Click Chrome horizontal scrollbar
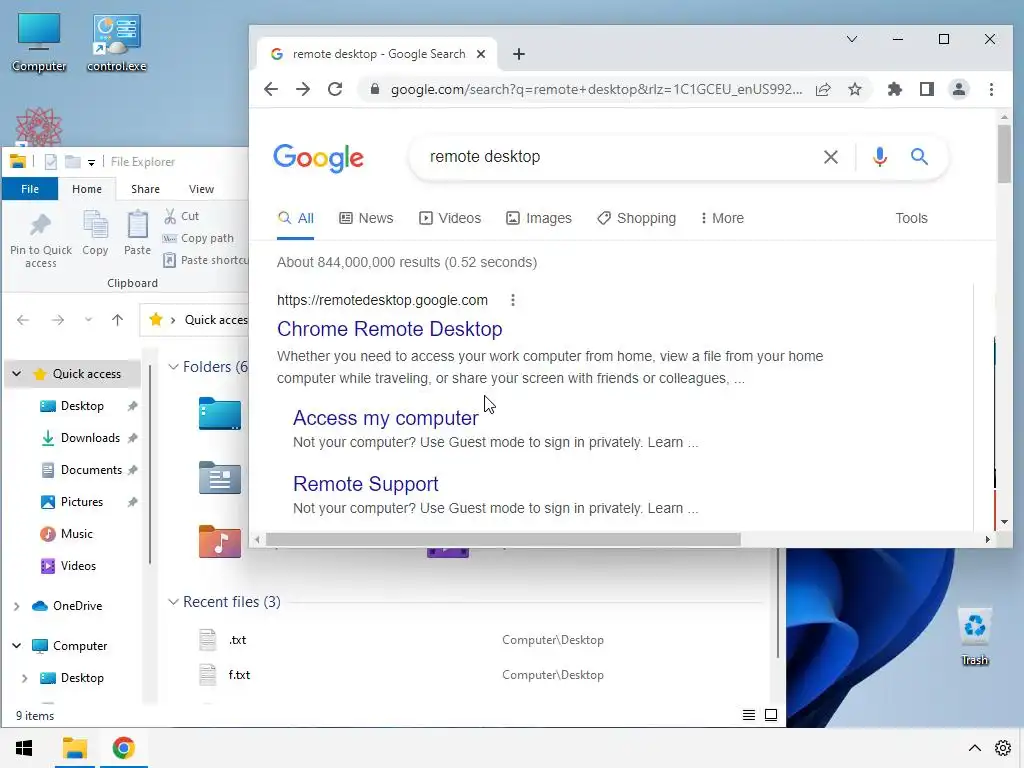 (503, 539)
